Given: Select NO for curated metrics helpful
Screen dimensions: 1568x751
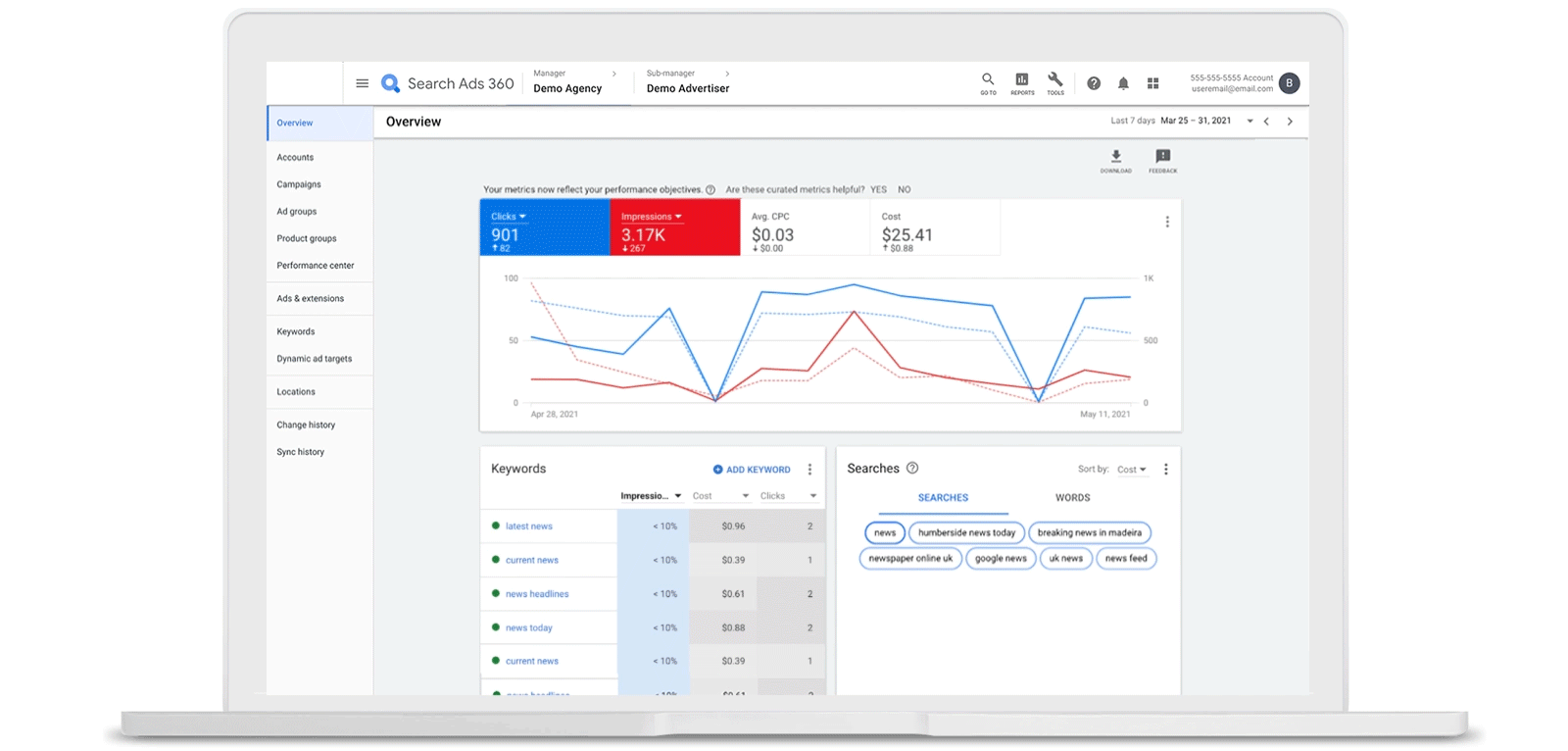Looking at the screenshot, I should (904, 190).
